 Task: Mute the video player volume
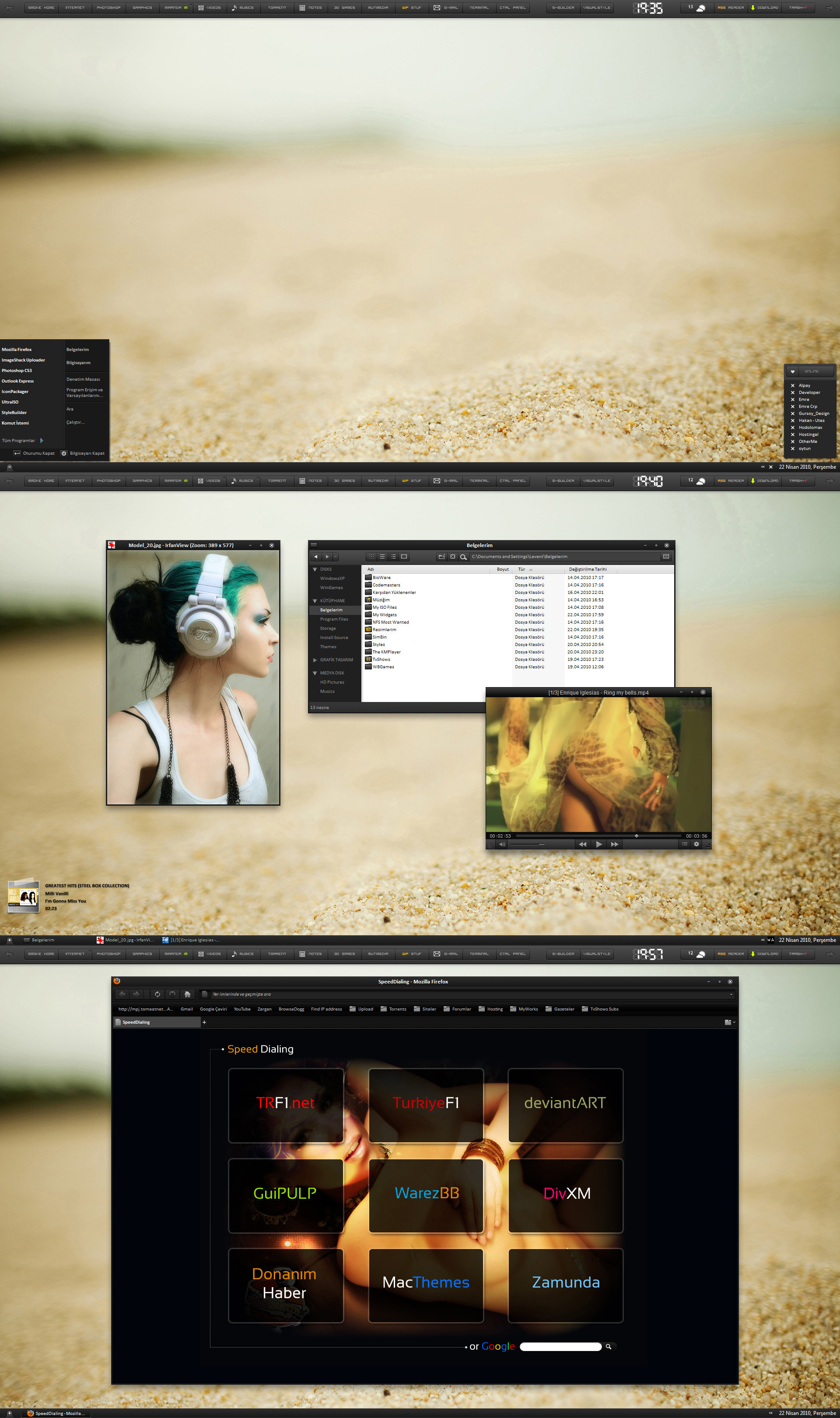(x=502, y=844)
